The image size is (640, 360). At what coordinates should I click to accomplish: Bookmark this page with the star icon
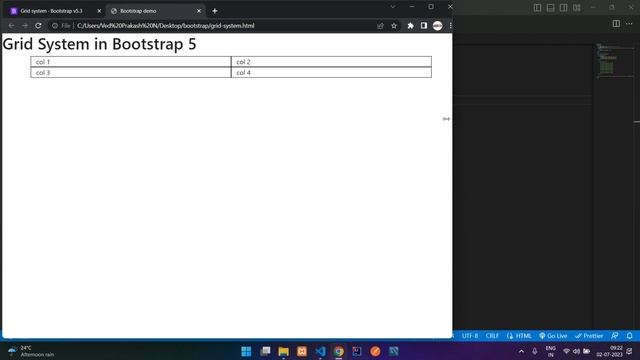click(x=394, y=25)
